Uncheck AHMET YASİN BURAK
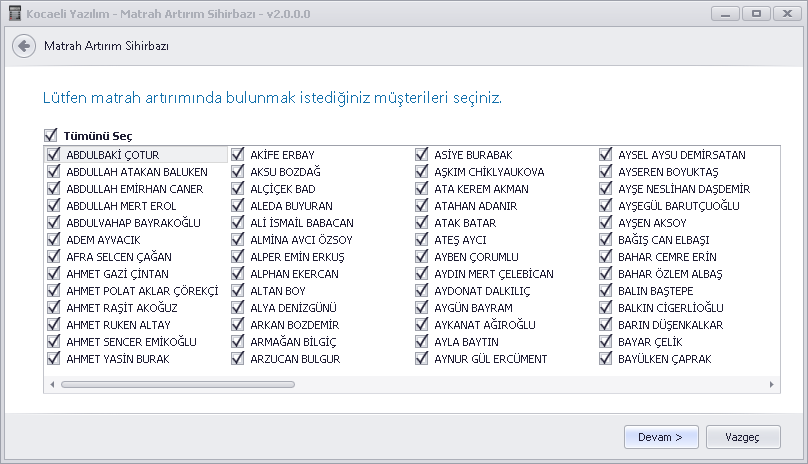 (54, 359)
